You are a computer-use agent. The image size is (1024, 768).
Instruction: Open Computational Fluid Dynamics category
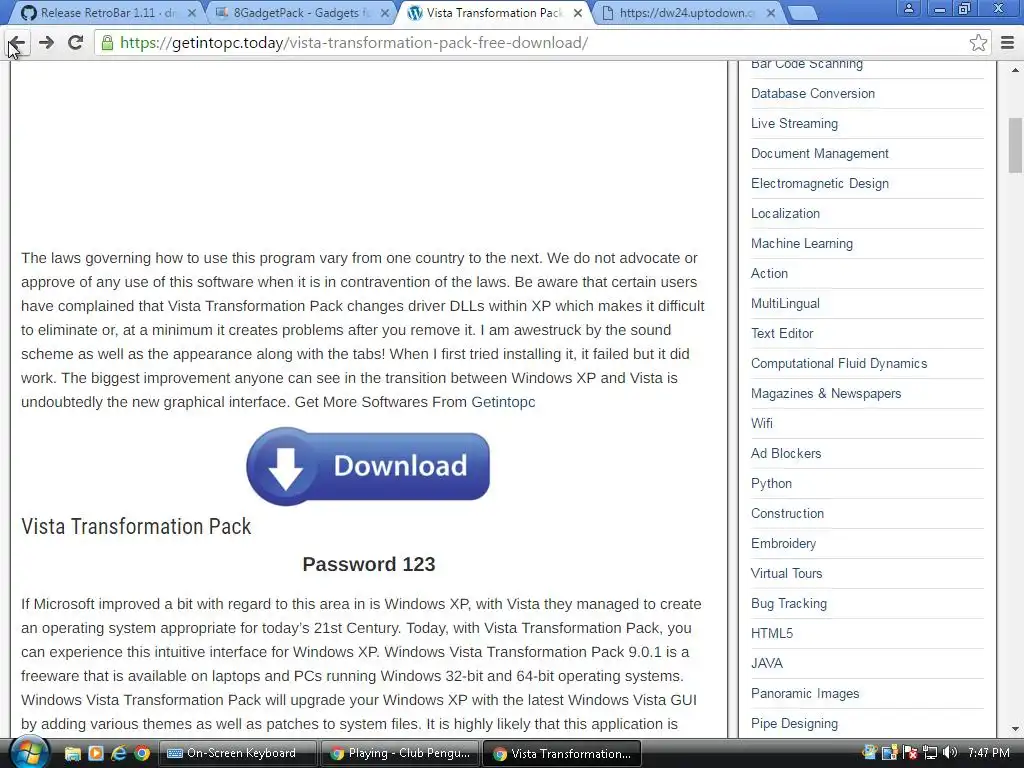point(839,364)
